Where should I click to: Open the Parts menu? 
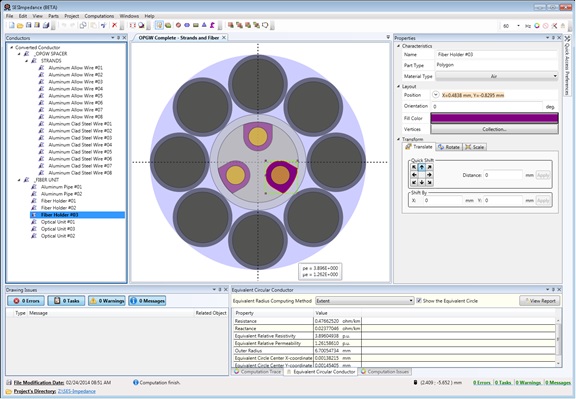[53, 16]
